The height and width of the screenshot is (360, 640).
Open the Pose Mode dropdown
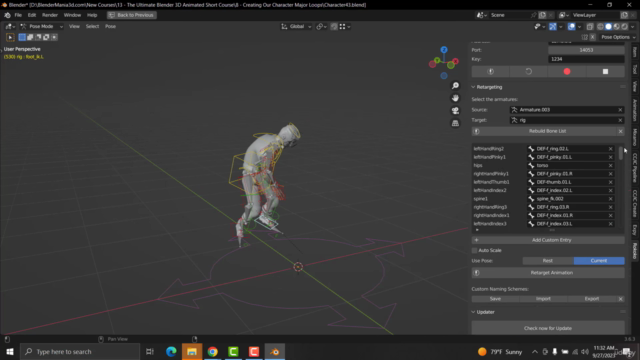[41, 27]
